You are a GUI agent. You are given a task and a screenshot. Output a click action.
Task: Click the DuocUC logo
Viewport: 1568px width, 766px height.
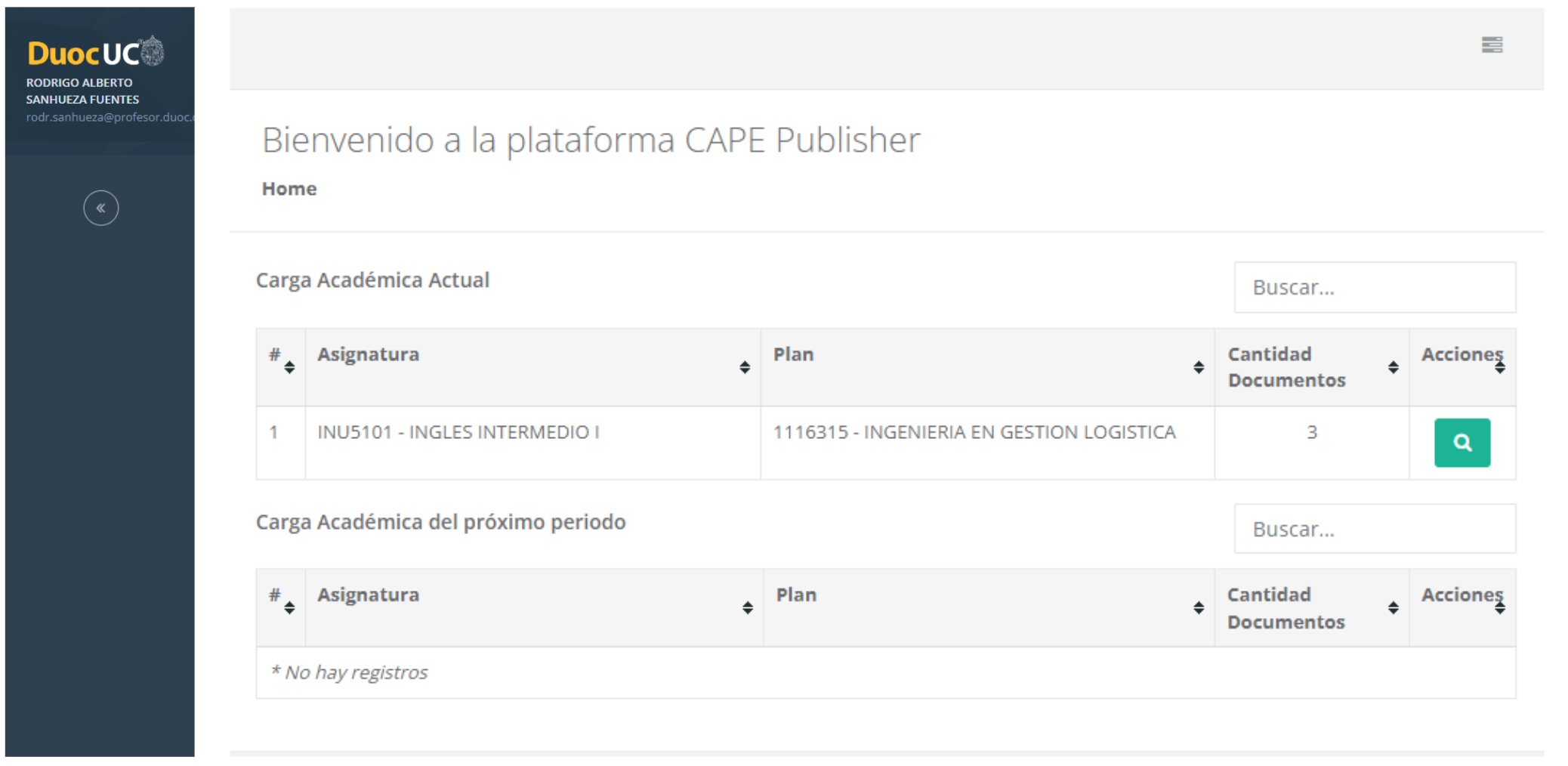coord(95,52)
